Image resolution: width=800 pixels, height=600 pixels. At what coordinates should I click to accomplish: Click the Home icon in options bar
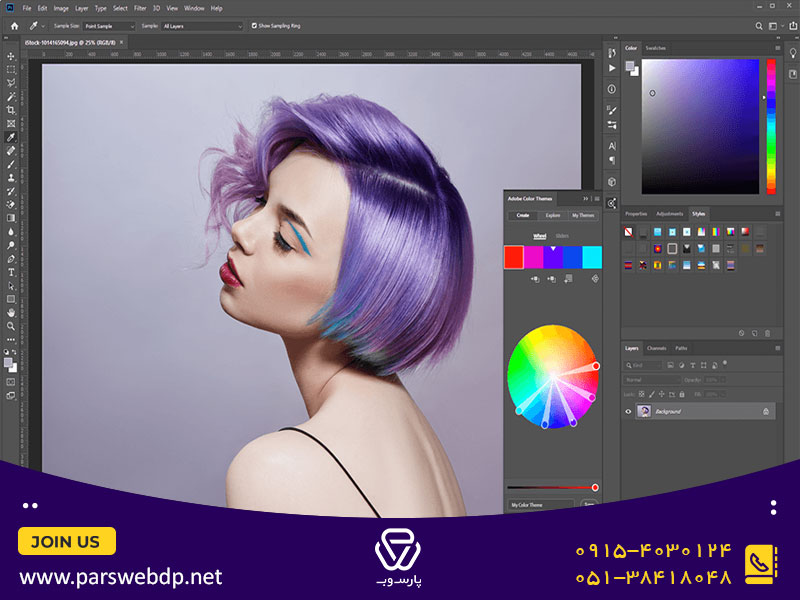[14, 26]
